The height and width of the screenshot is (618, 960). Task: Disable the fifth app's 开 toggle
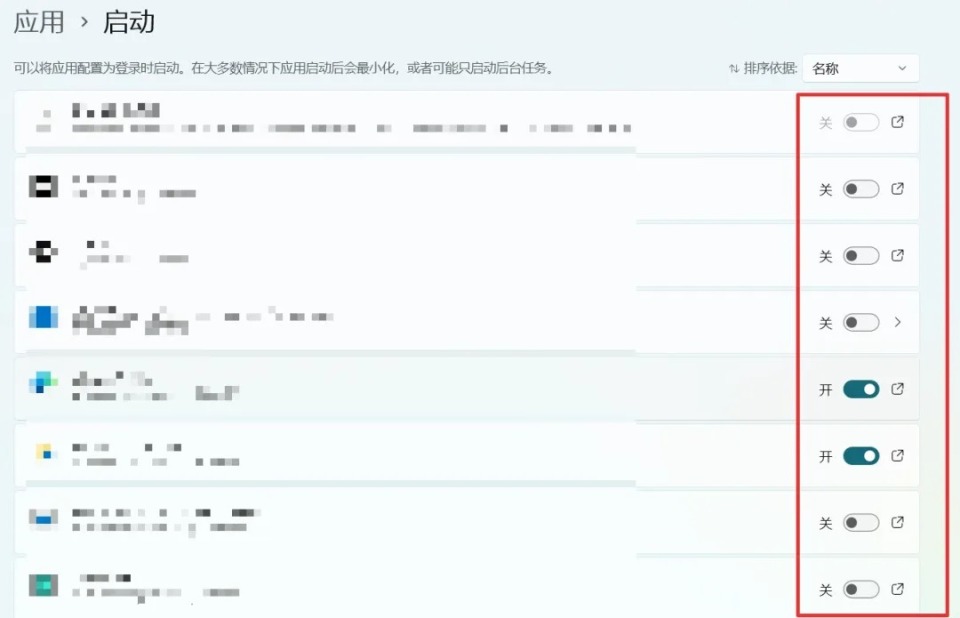tap(860, 389)
